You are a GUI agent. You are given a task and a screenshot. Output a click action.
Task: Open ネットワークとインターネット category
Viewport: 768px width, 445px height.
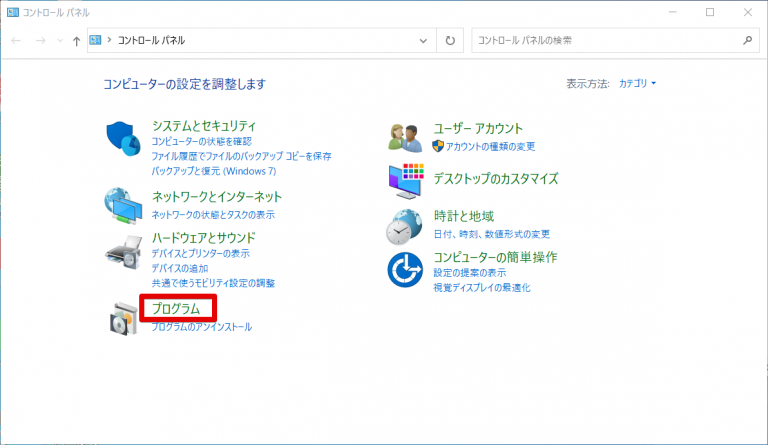(x=216, y=197)
